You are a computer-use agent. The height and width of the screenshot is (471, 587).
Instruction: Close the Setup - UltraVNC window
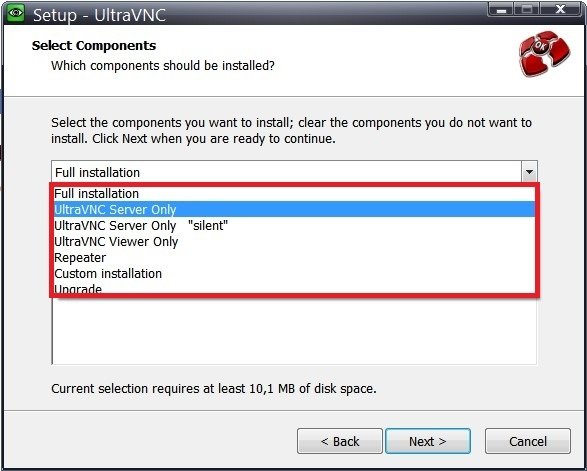pyautogui.click(x=560, y=9)
